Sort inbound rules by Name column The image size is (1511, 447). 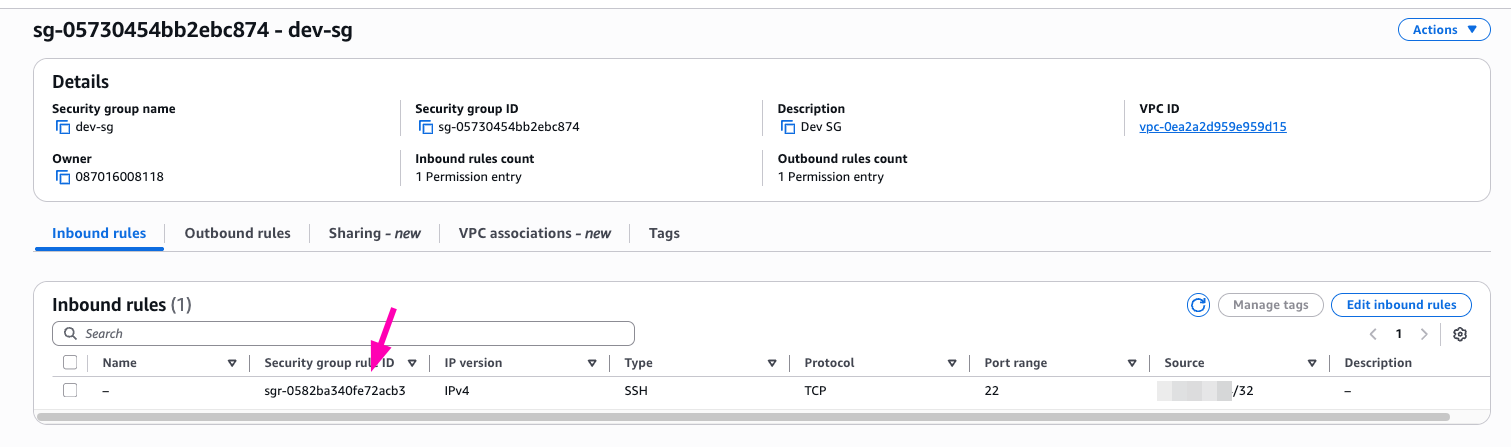(x=232, y=363)
